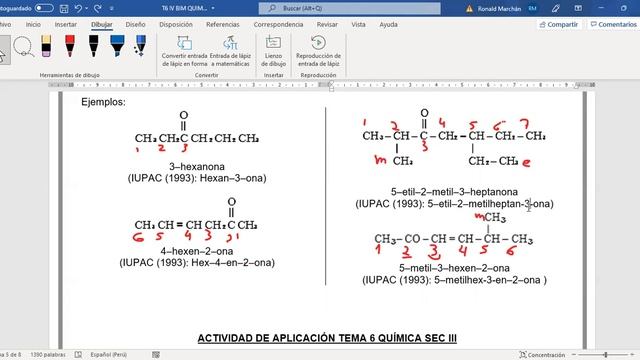Click the macro recording icon in status bar
Image resolution: width=640 pixels, height=360 pixels.
tap(156, 355)
